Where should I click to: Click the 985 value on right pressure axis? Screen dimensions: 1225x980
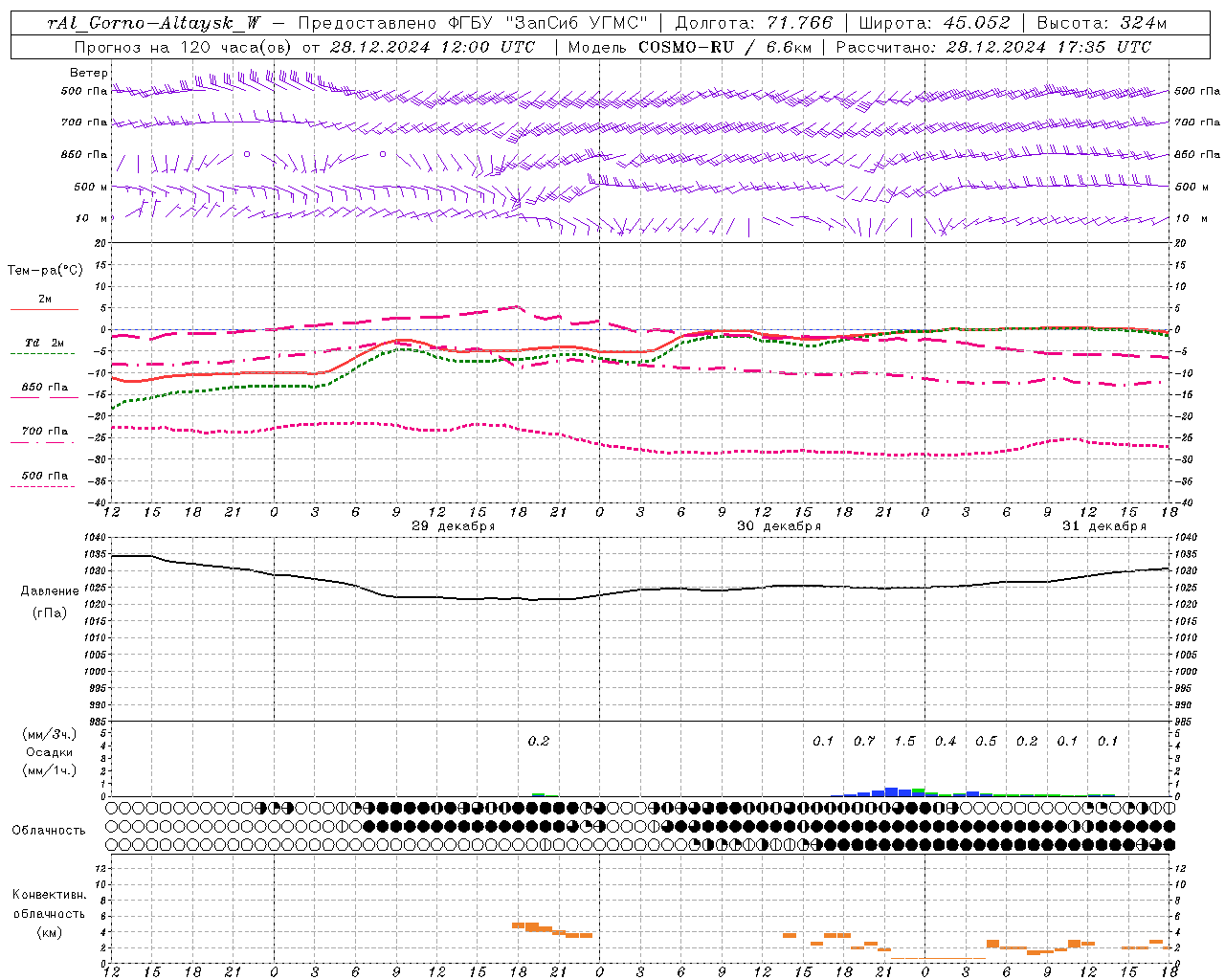point(1185,722)
